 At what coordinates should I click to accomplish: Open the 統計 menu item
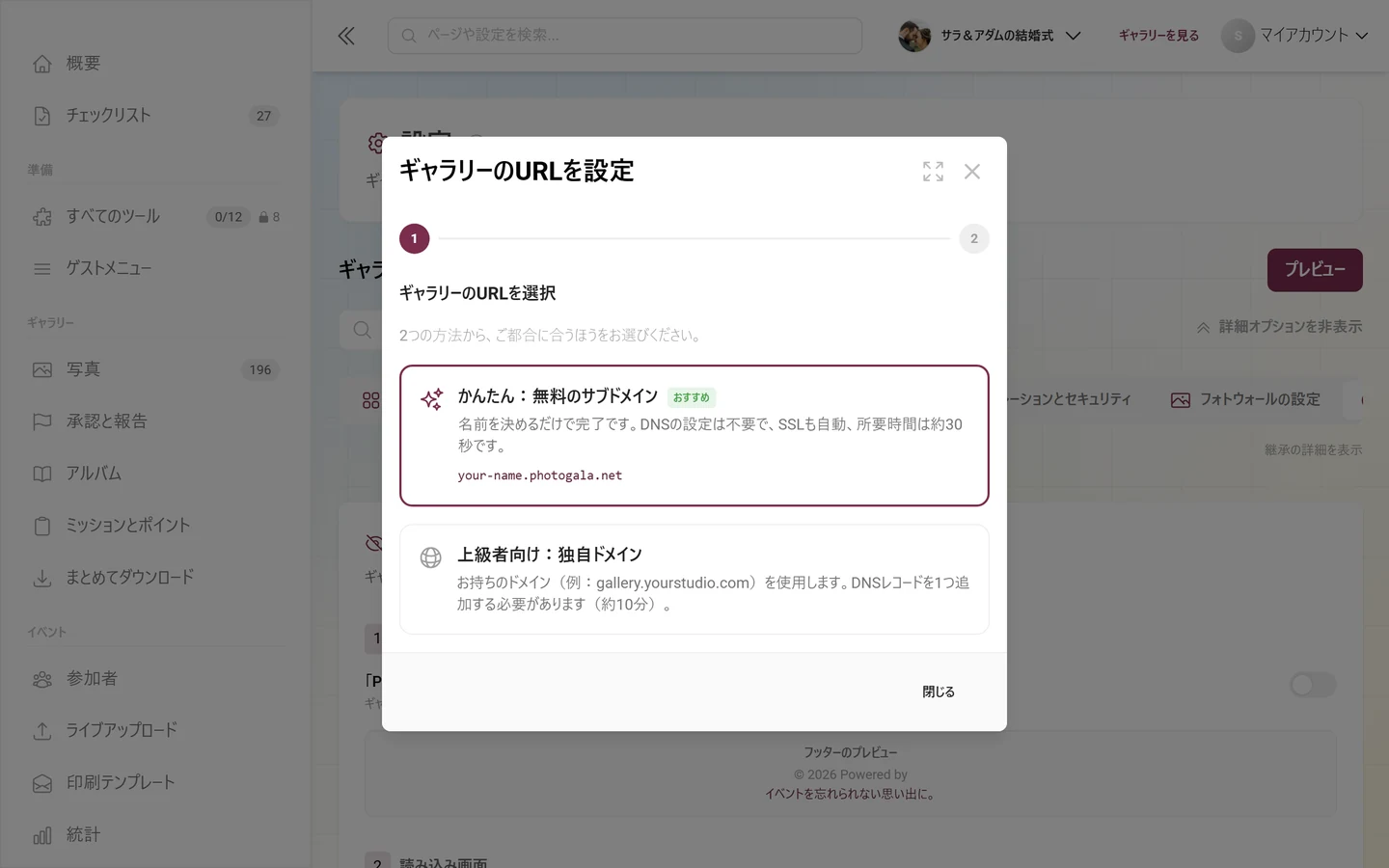(x=155, y=835)
